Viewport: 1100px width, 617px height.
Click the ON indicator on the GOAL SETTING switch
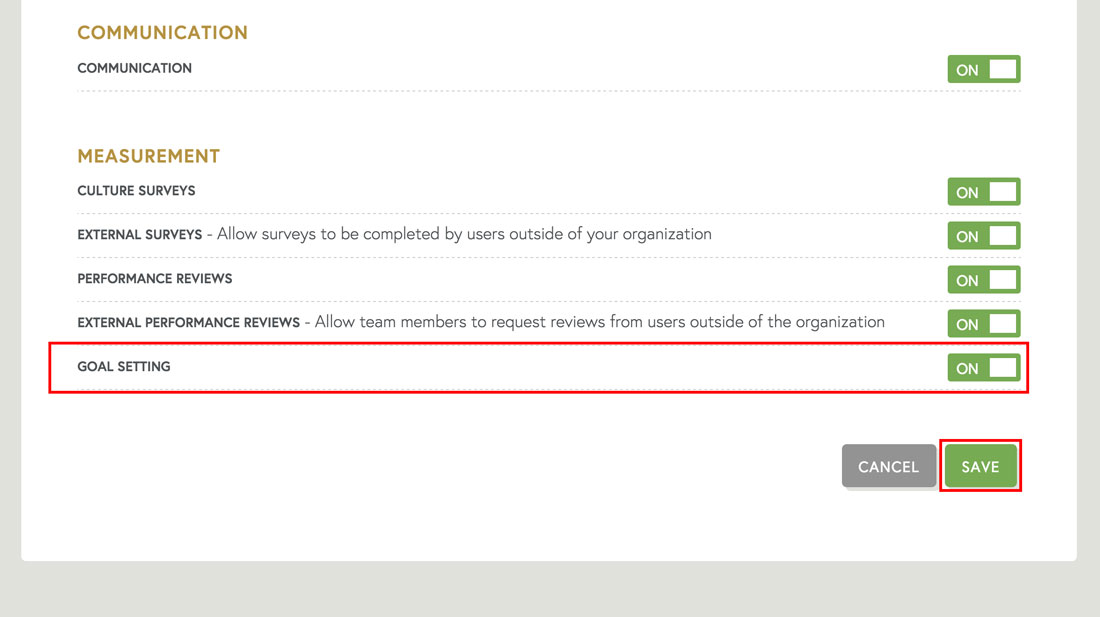click(x=969, y=367)
